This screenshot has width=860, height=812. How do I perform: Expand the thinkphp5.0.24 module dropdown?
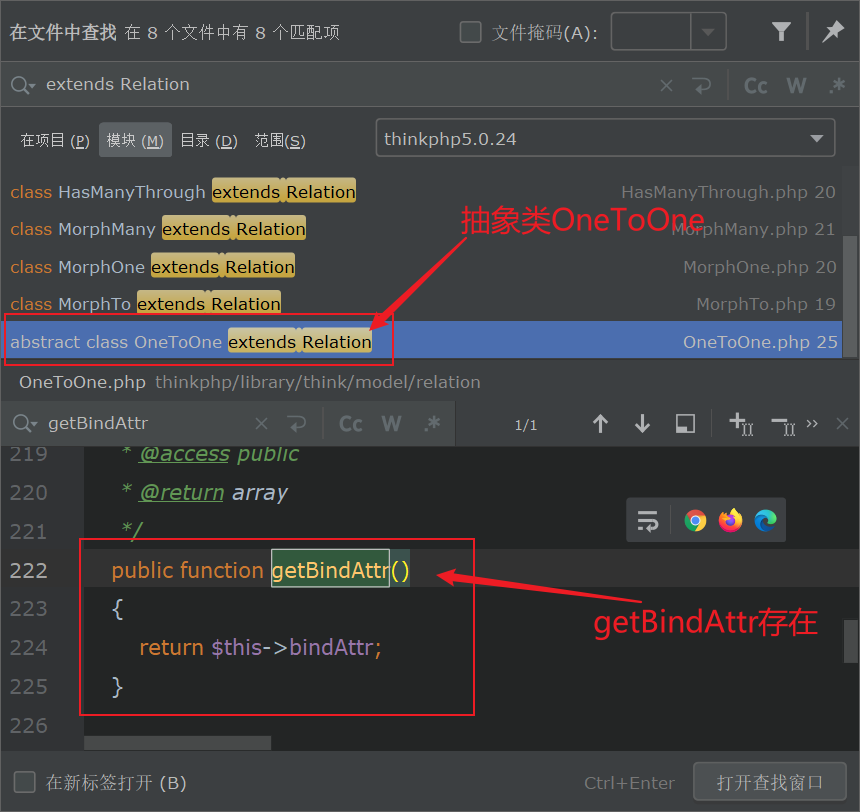pyautogui.click(x=816, y=138)
